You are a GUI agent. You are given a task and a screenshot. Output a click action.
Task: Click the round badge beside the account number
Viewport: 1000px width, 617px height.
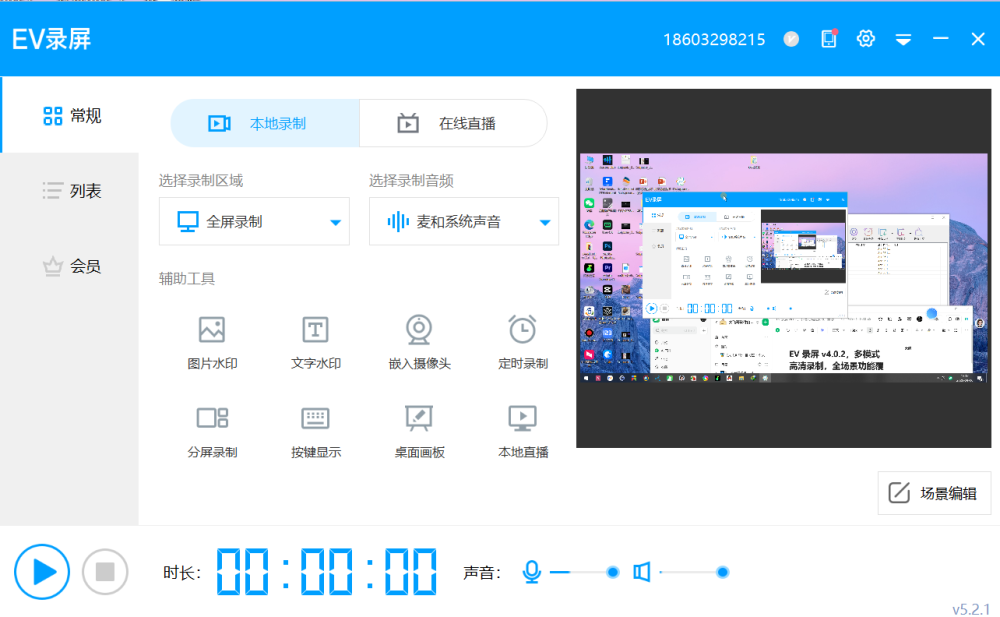[x=791, y=39]
